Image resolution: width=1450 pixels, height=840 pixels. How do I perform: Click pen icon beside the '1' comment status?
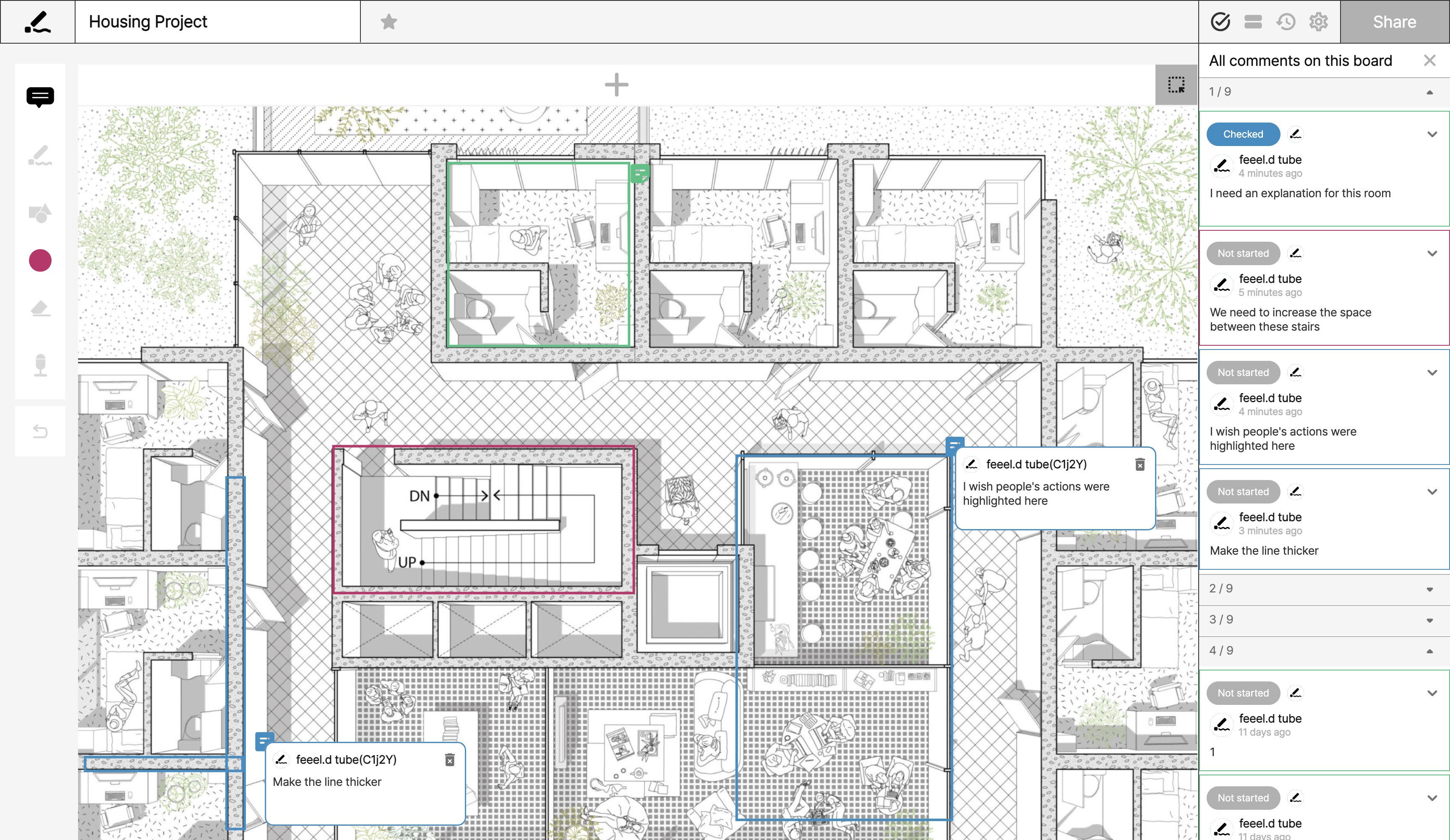pyautogui.click(x=1295, y=693)
